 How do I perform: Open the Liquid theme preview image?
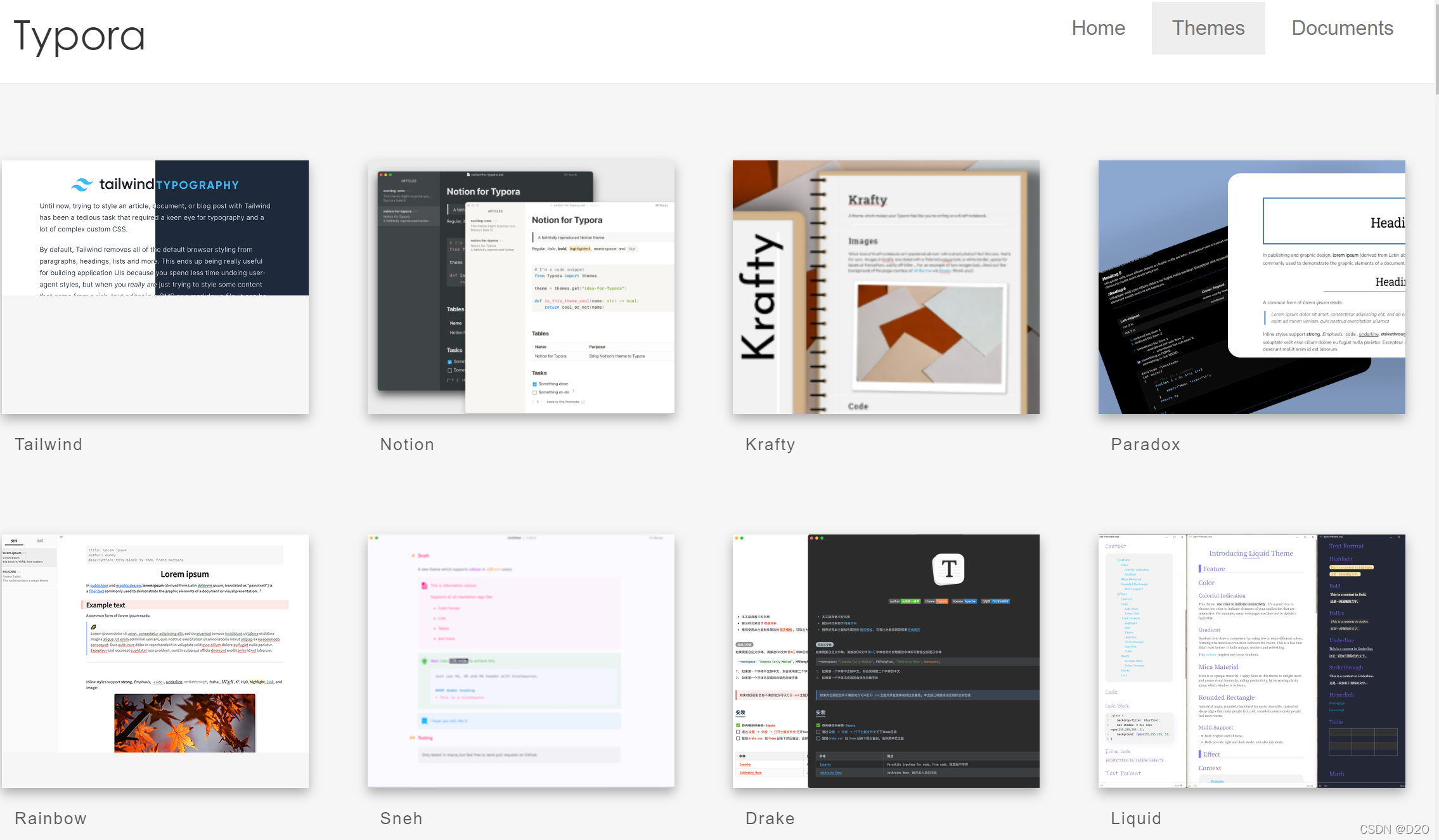[1252, 661]
